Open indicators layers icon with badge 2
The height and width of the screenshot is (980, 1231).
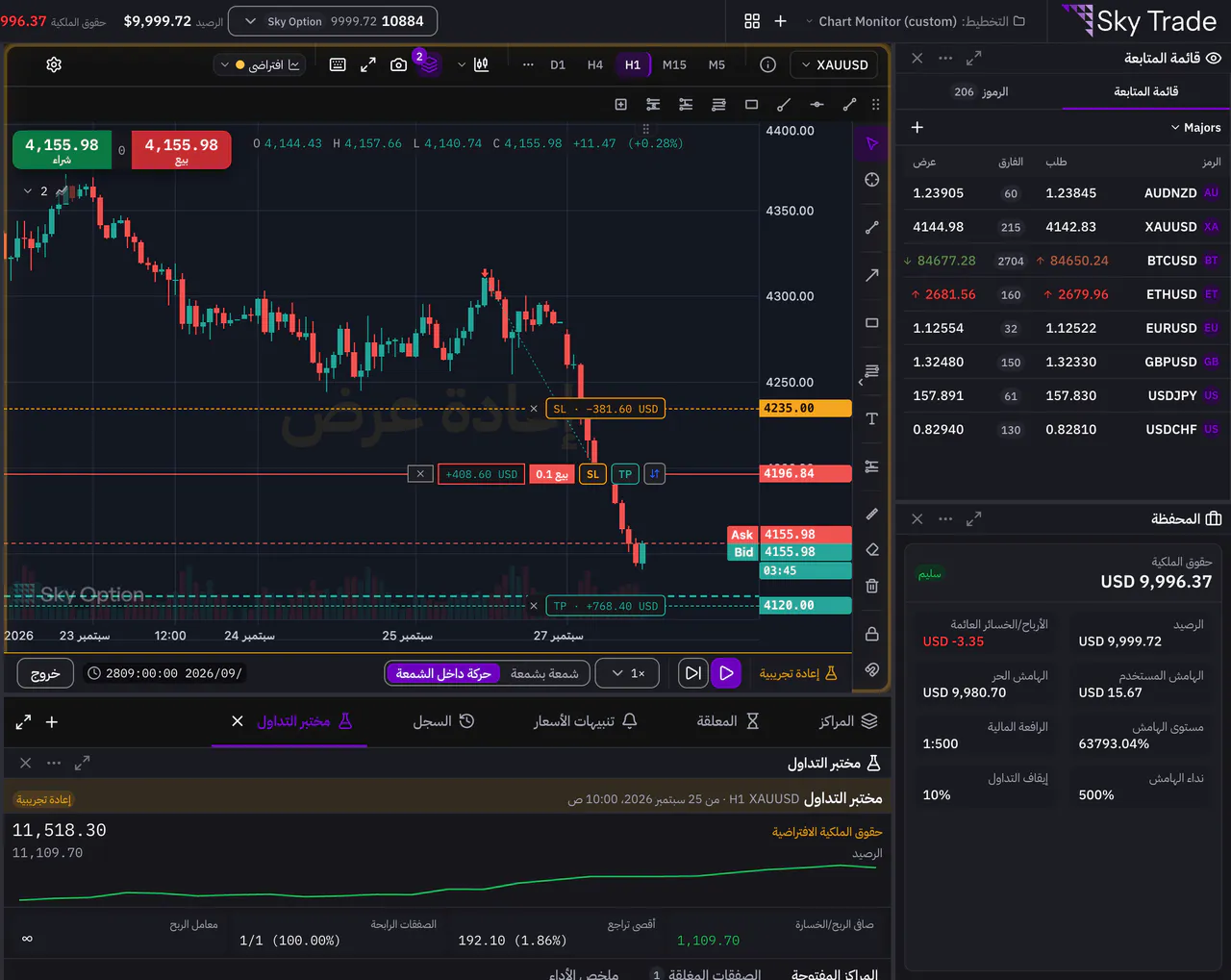coord(428,64)
